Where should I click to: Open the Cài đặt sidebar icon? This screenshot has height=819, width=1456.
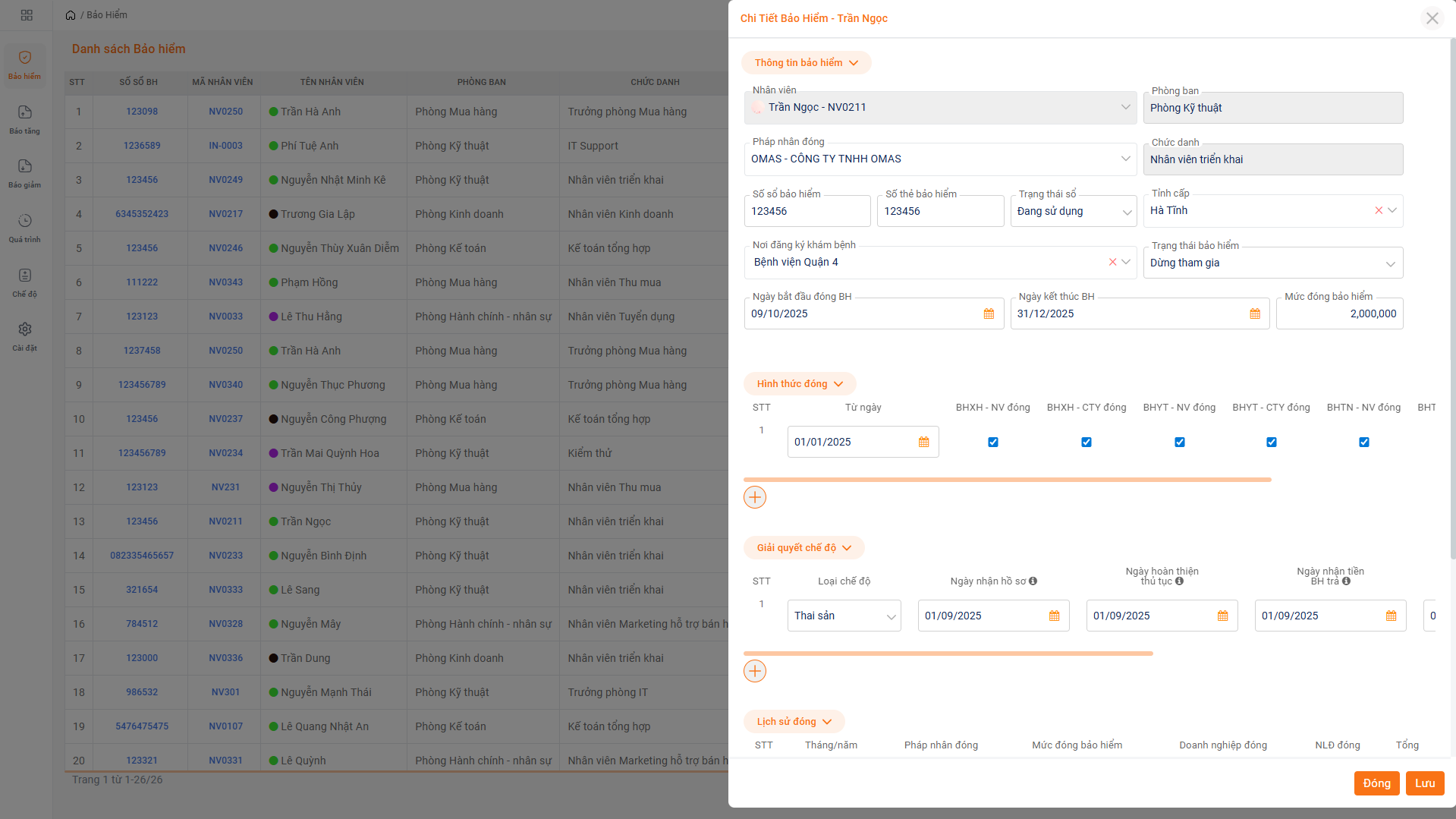pyautogui.click(x=25, y=335)
